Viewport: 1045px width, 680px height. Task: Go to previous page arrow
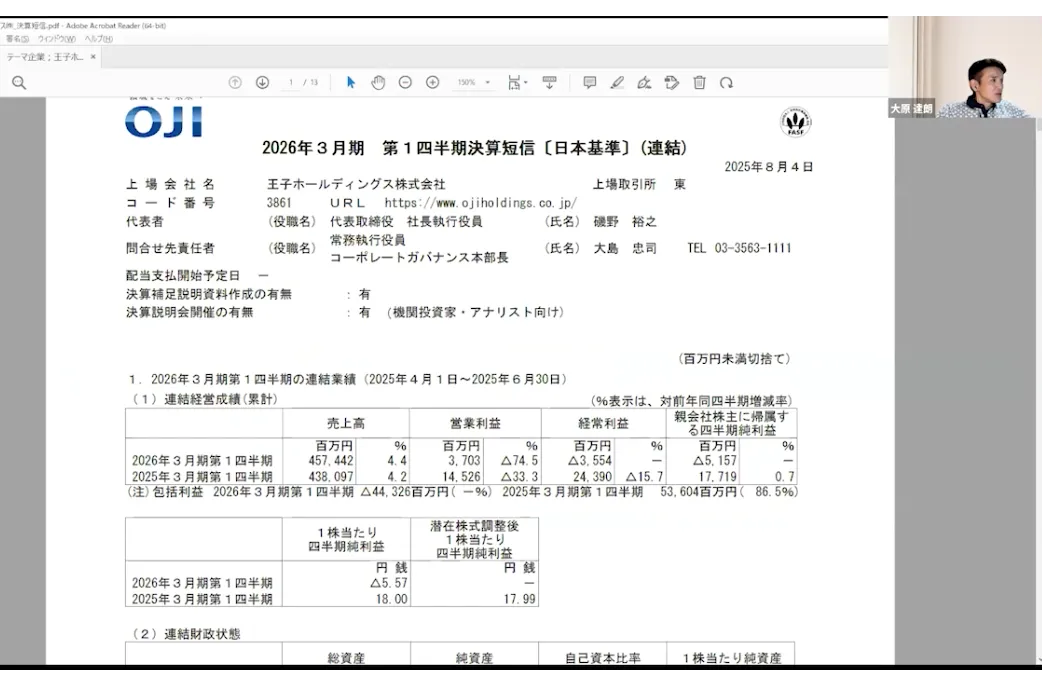[x=235, y=83]
